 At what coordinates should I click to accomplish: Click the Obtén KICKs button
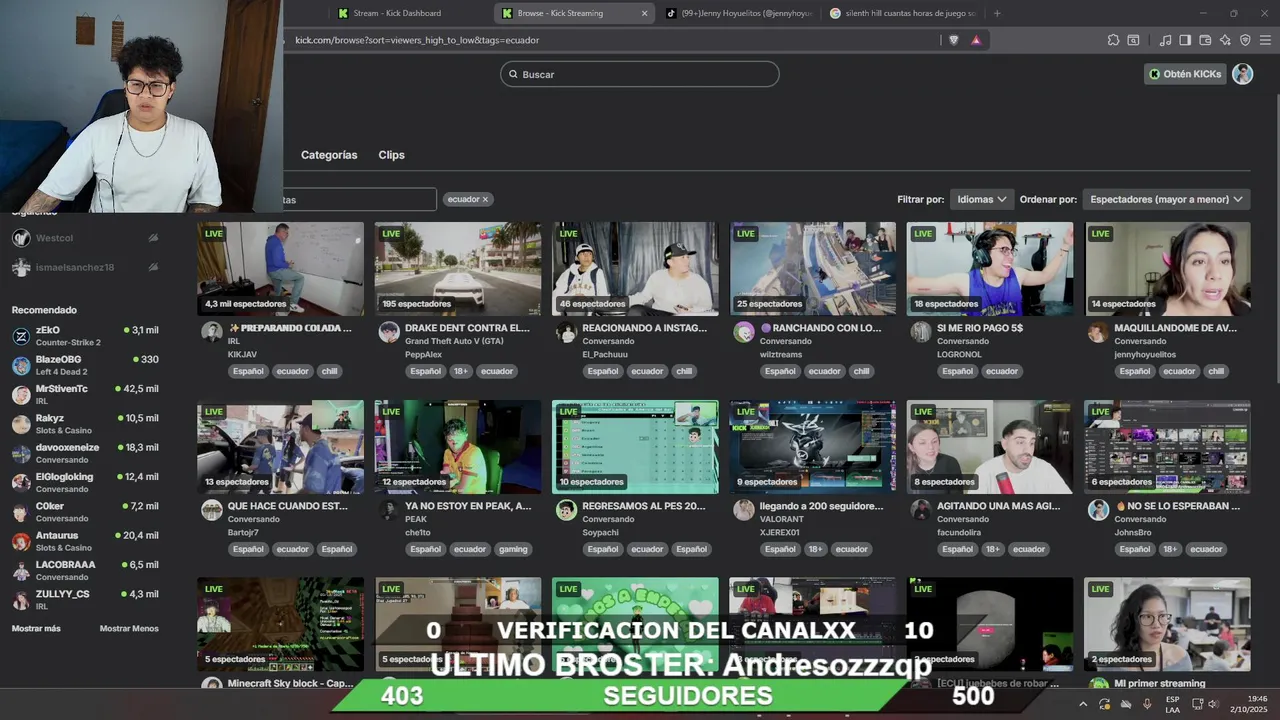pos(1185,74)
